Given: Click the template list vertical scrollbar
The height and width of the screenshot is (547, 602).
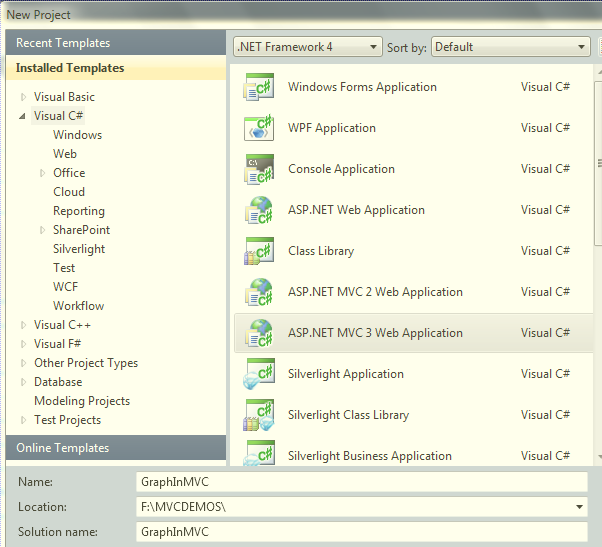Looking at the screenshot, I should click(x=599, y=163).
